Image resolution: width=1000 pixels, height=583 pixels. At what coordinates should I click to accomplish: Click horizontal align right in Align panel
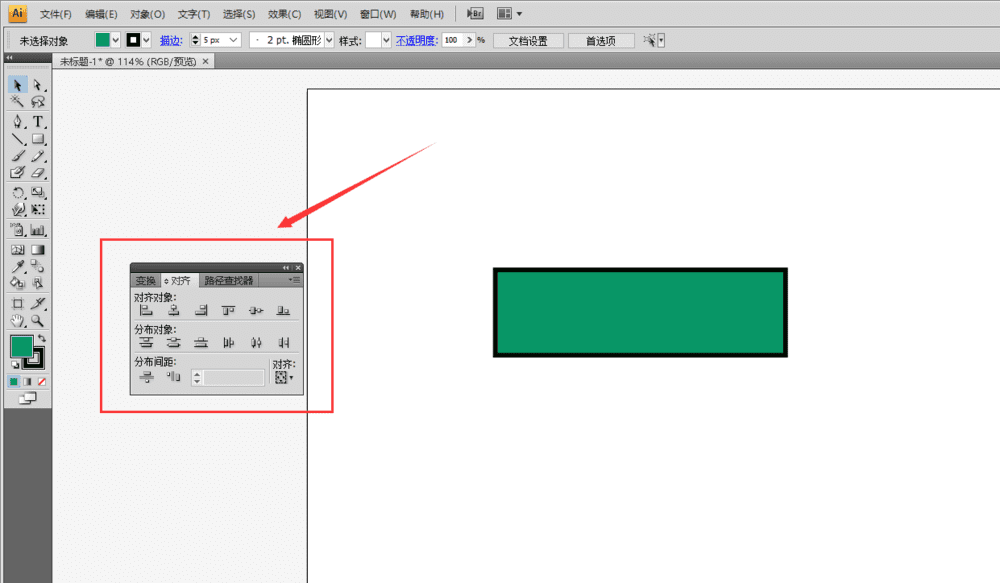[201, 311]
